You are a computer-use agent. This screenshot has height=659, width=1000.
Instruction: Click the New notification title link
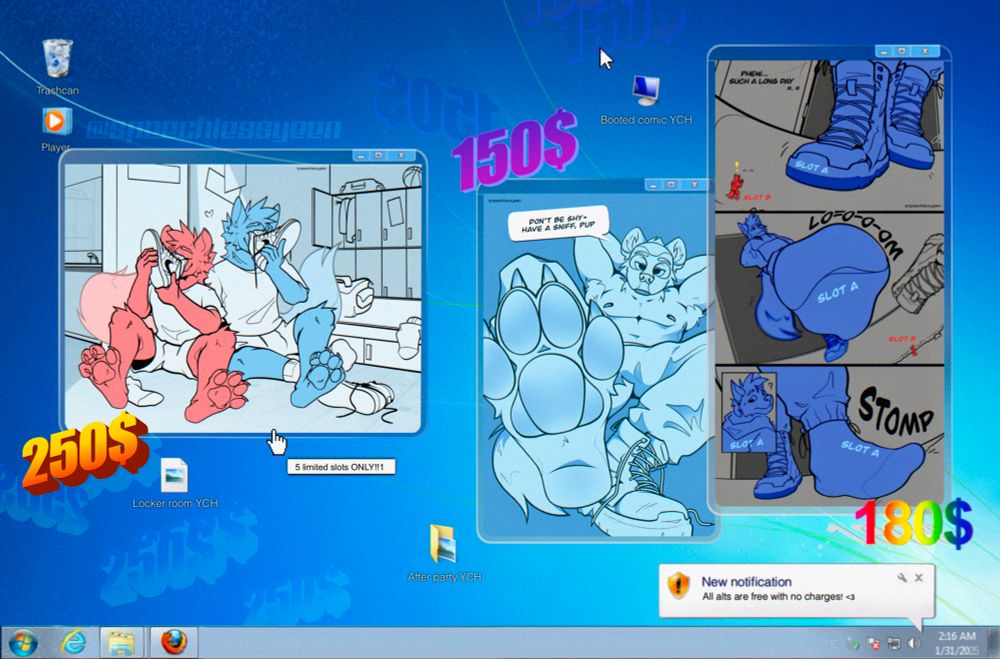(x=746, y=581)
